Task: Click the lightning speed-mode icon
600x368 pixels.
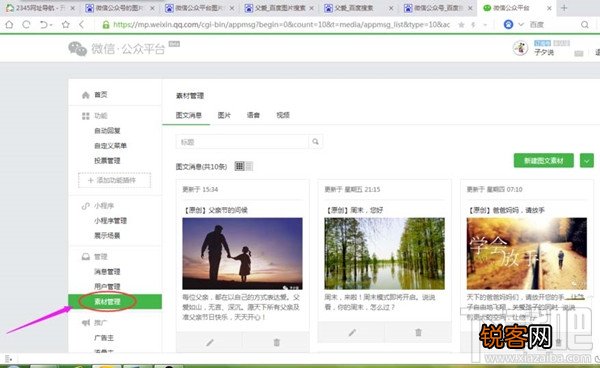Action: [x=473, y=25]
